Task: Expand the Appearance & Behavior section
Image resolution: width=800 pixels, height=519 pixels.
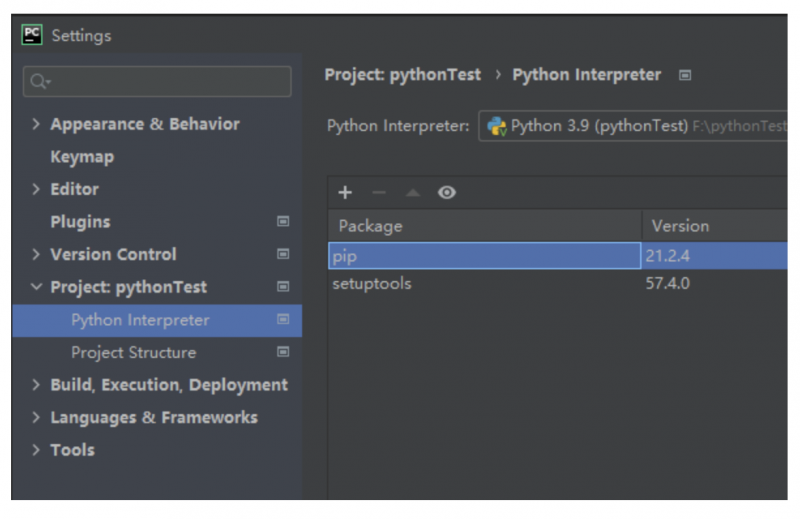Action: (x=36, y=125)
